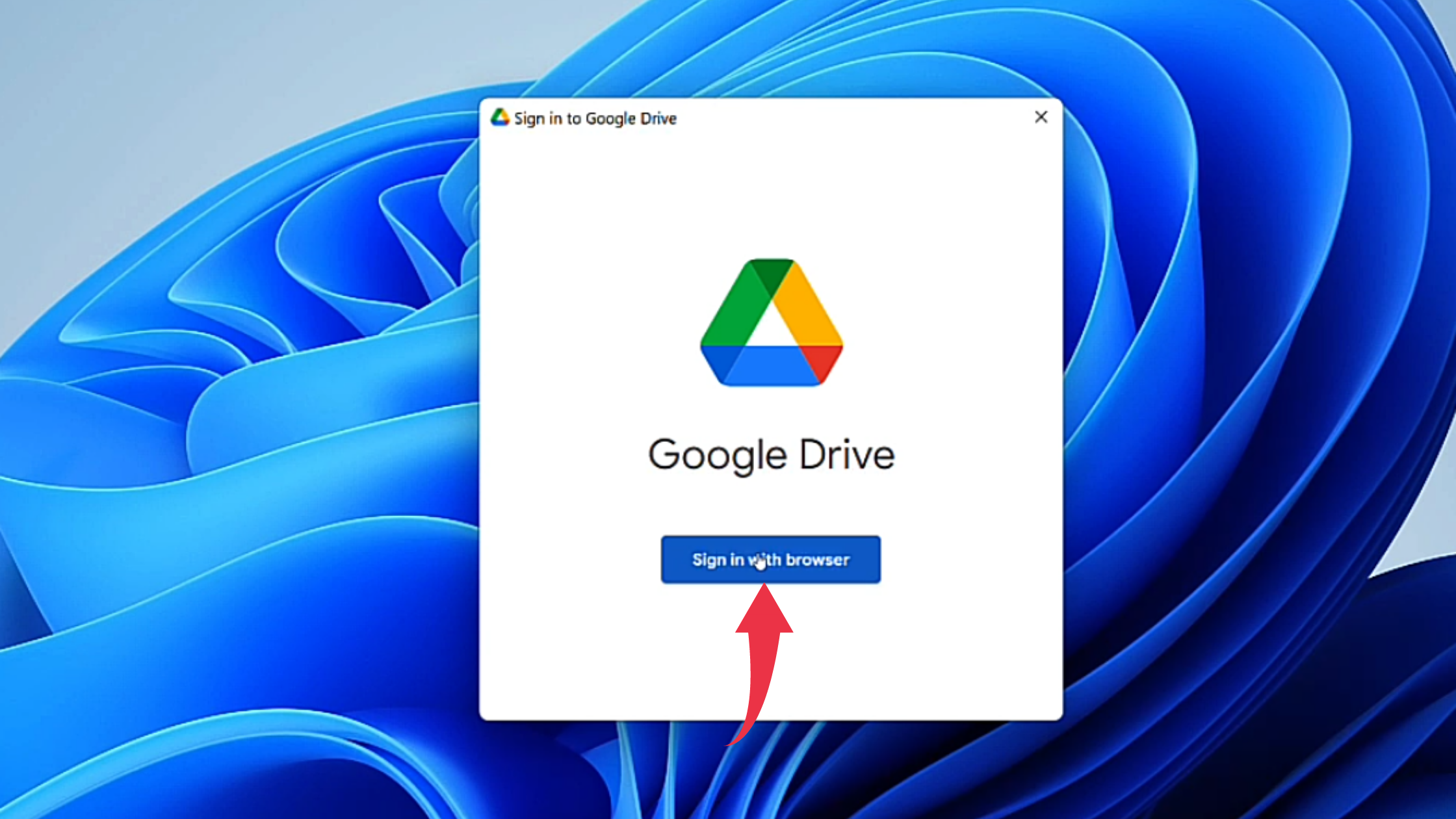
Task: Click the large Google Drive logo
Action: pyautogui.click(x=772, y=322)
